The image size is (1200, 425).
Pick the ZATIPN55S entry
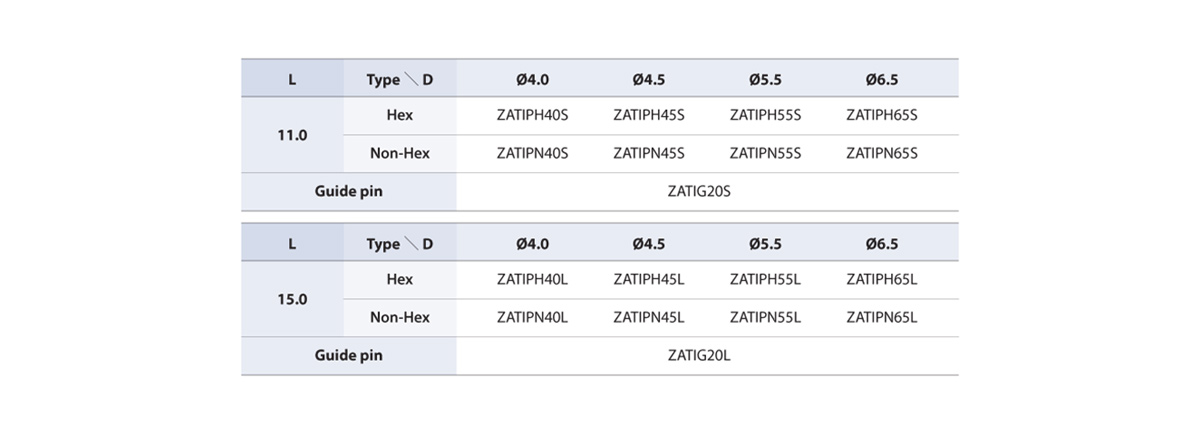[x=766, y=153]
